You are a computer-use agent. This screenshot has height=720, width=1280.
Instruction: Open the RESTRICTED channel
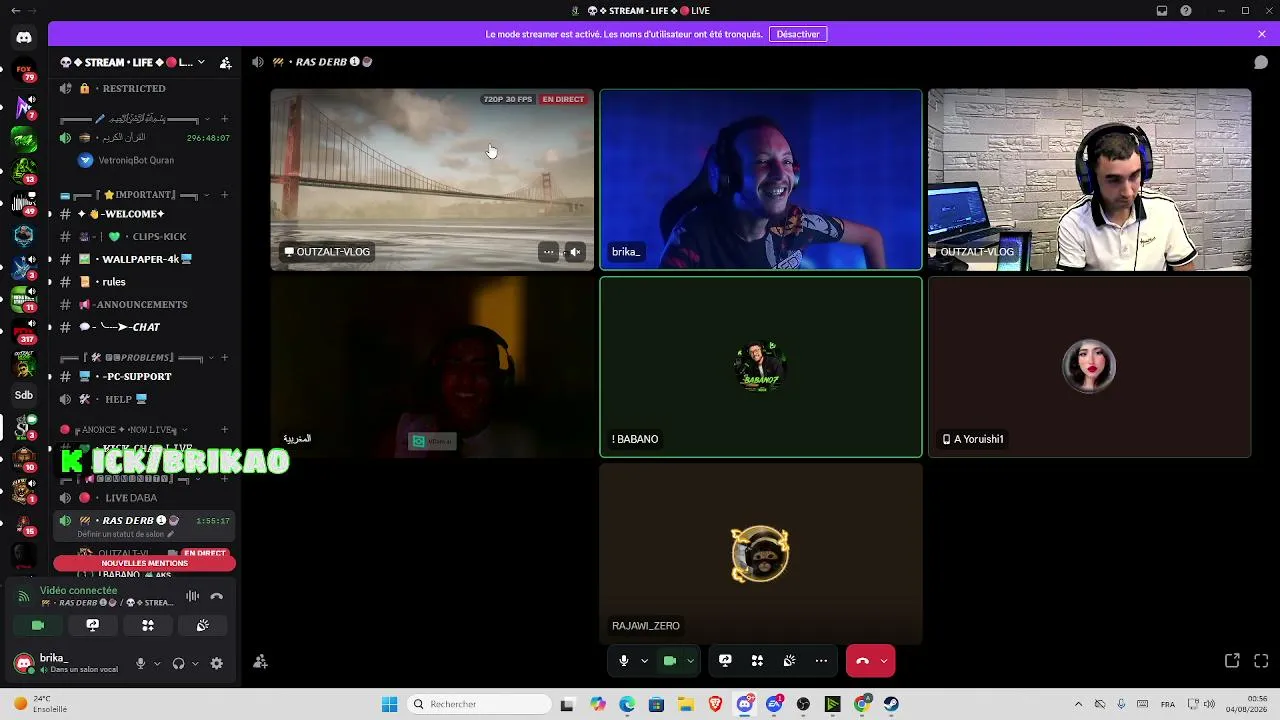pyautogui.click(x=145, y=89)
